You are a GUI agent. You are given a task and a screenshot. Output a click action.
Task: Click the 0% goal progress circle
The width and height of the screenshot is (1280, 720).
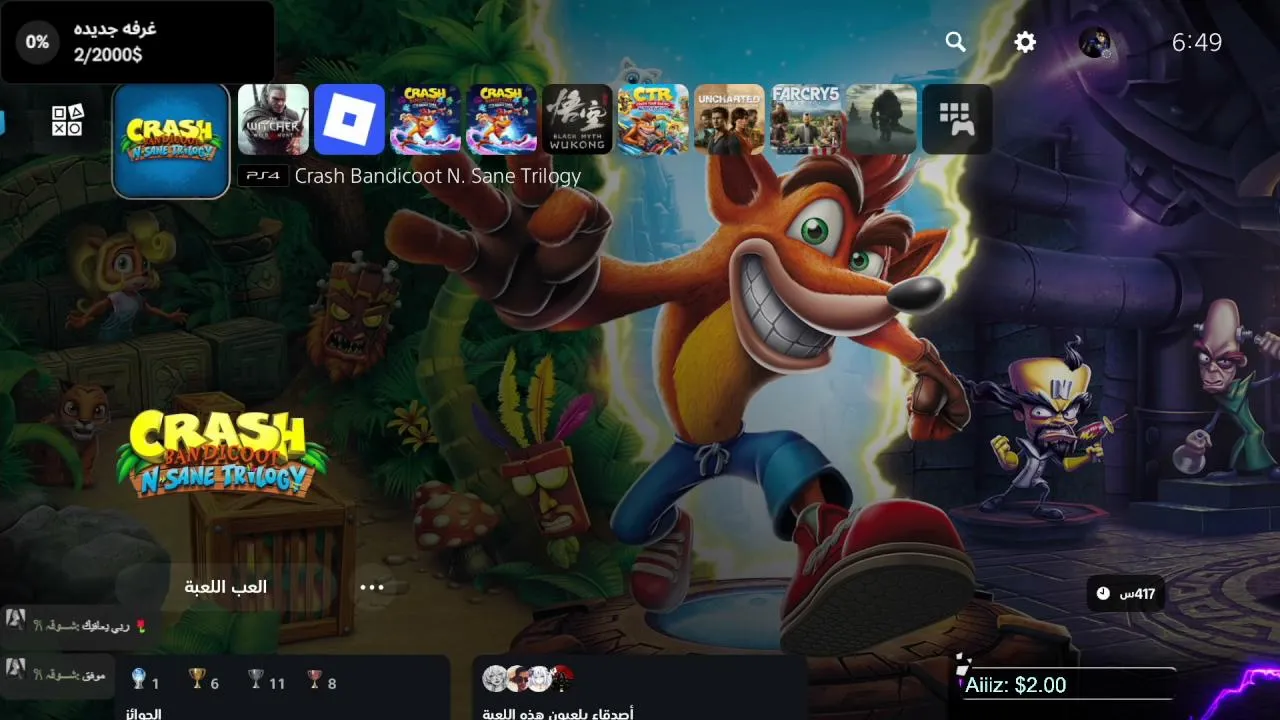click(x=37, y=42)
